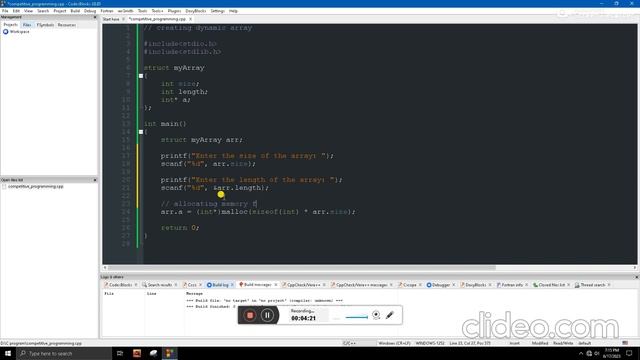
Task: Collapse the main function fold marker
Action: tap(141, 132)
